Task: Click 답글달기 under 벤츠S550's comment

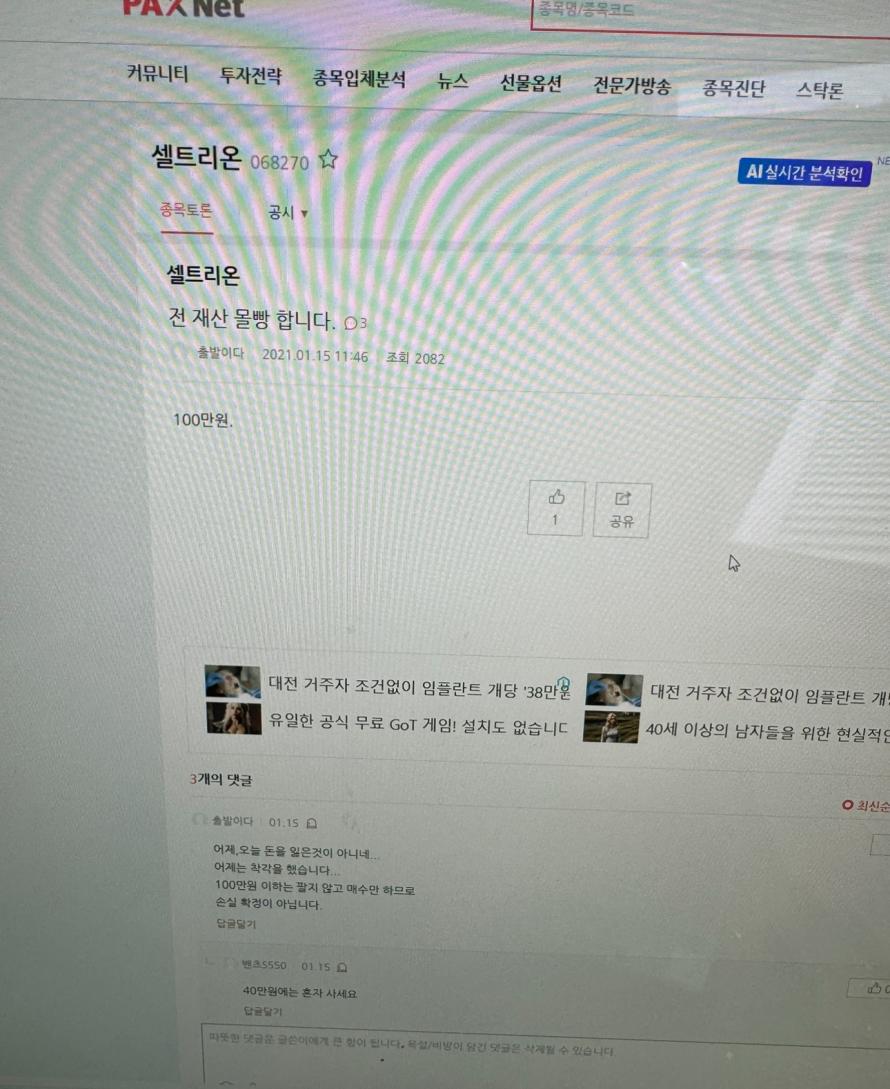Action: (x=263, y=1011)
